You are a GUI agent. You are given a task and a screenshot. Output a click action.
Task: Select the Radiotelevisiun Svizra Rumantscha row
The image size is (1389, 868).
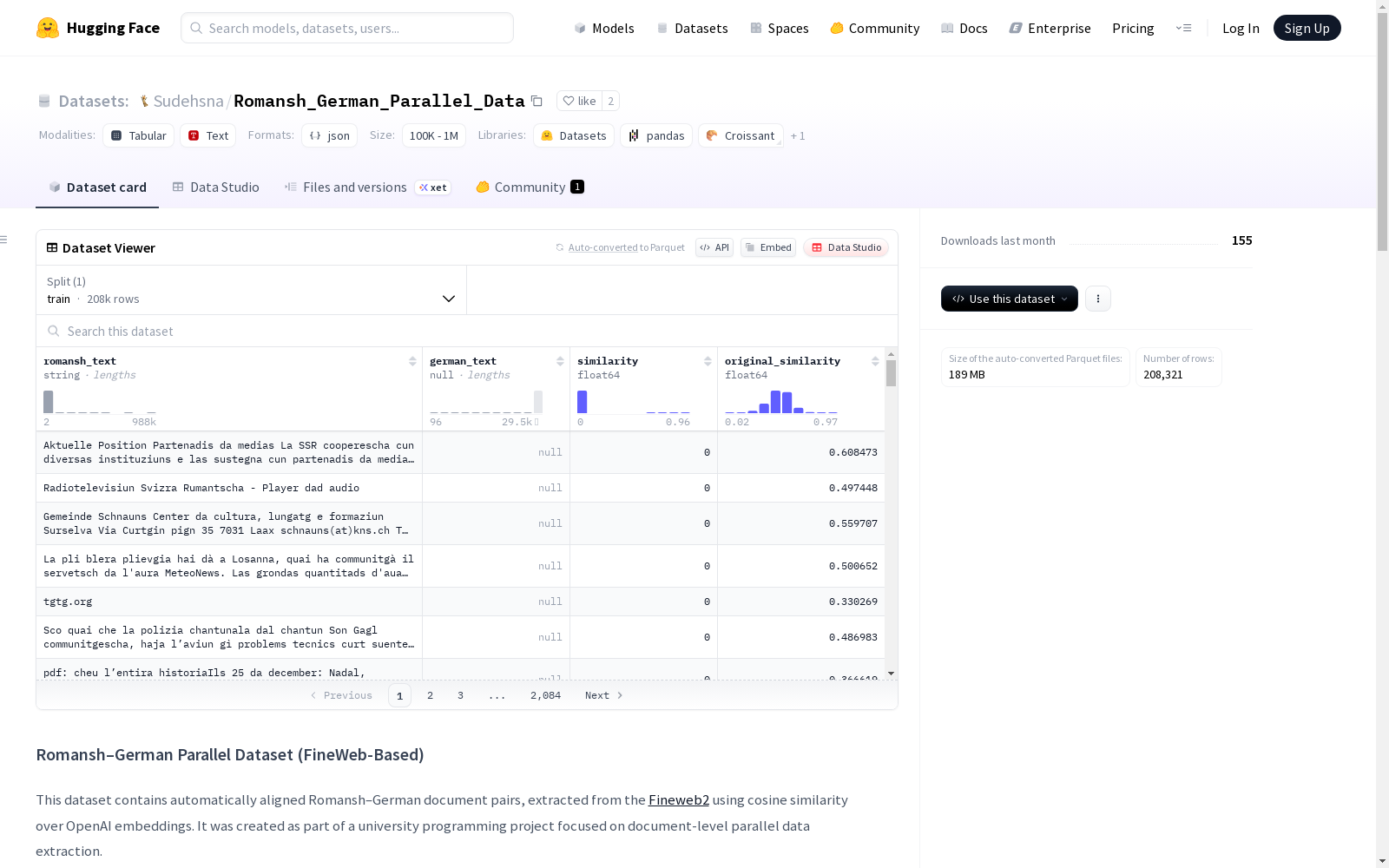pyautogui.click(x=229, y=488)
